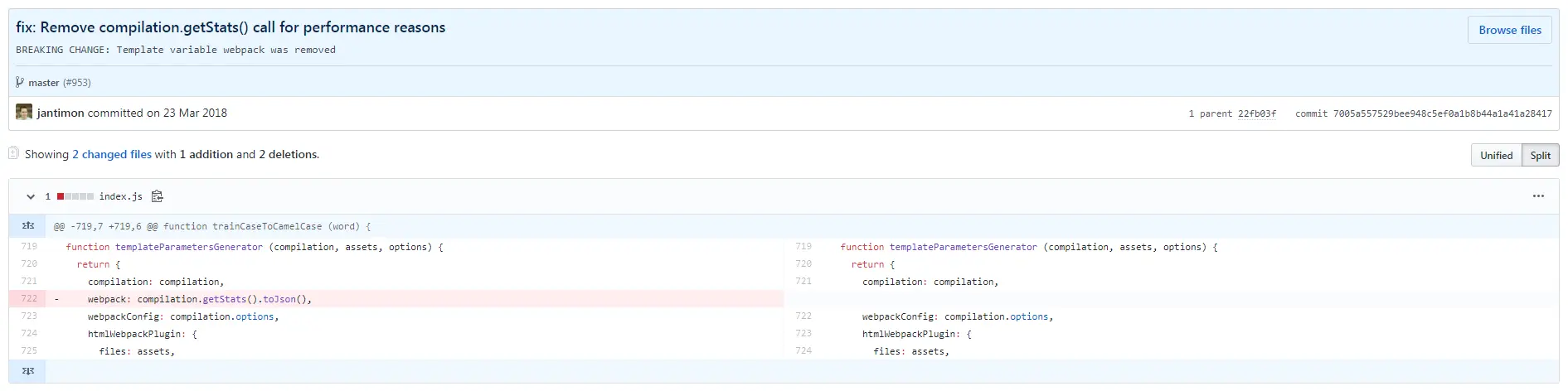The height and width of the screenshot is (391, 1568).
Task: Open parent commit 22fb03f
Action: tap(1257, 113)
